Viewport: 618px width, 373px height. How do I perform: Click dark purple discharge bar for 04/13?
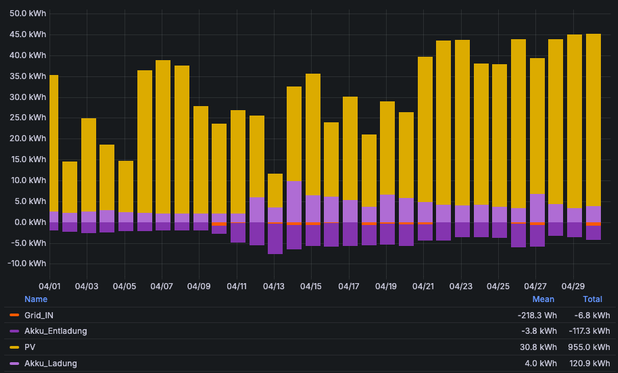point(275,239)
